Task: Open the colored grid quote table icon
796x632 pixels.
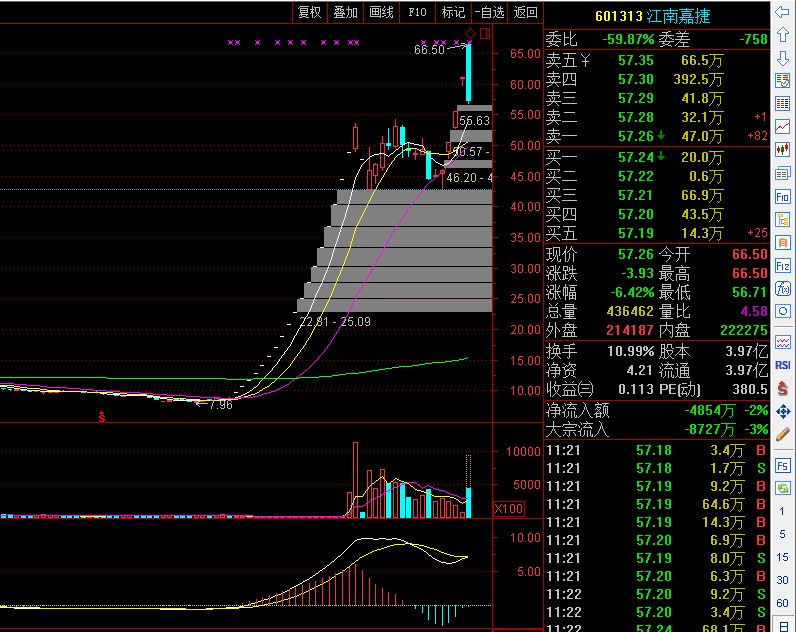Action: pyautogui.click(x=782, y=104)
